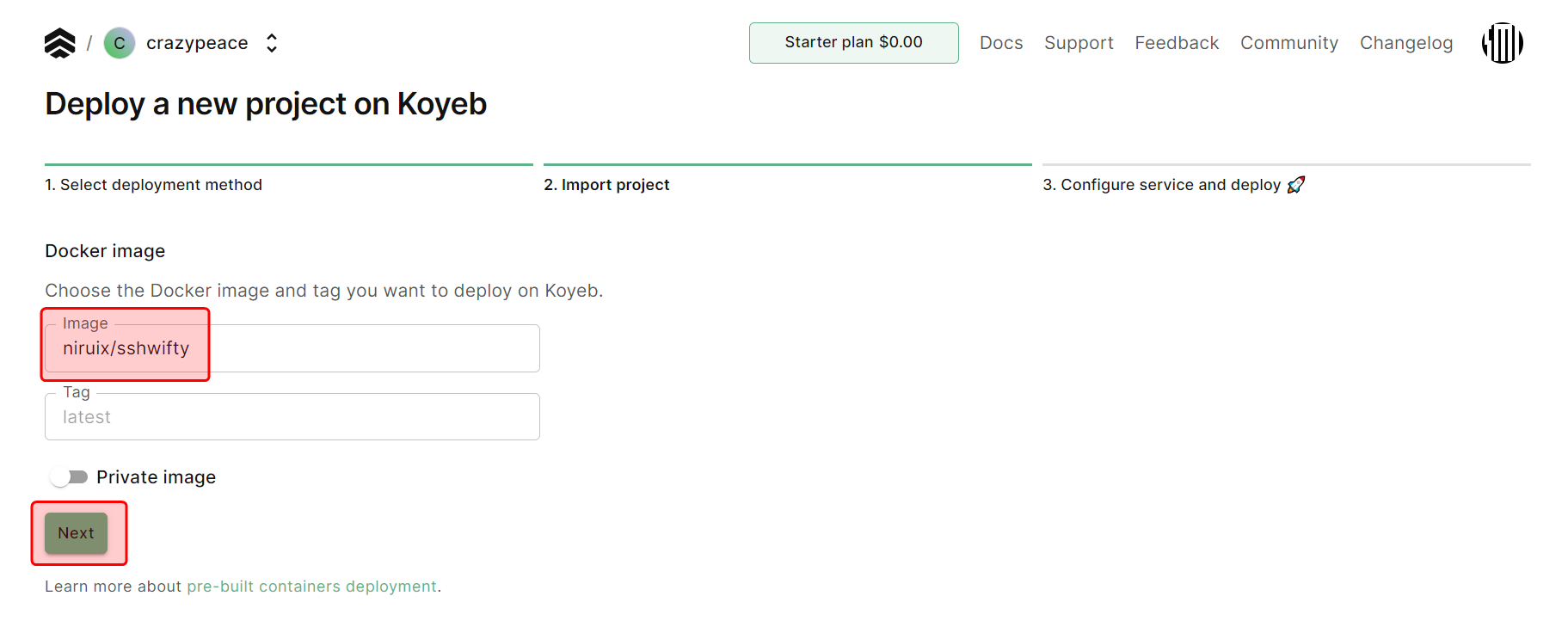Click the Starter plan $0.00 button
Screen dimensions: 1568x633
[853, 43]
